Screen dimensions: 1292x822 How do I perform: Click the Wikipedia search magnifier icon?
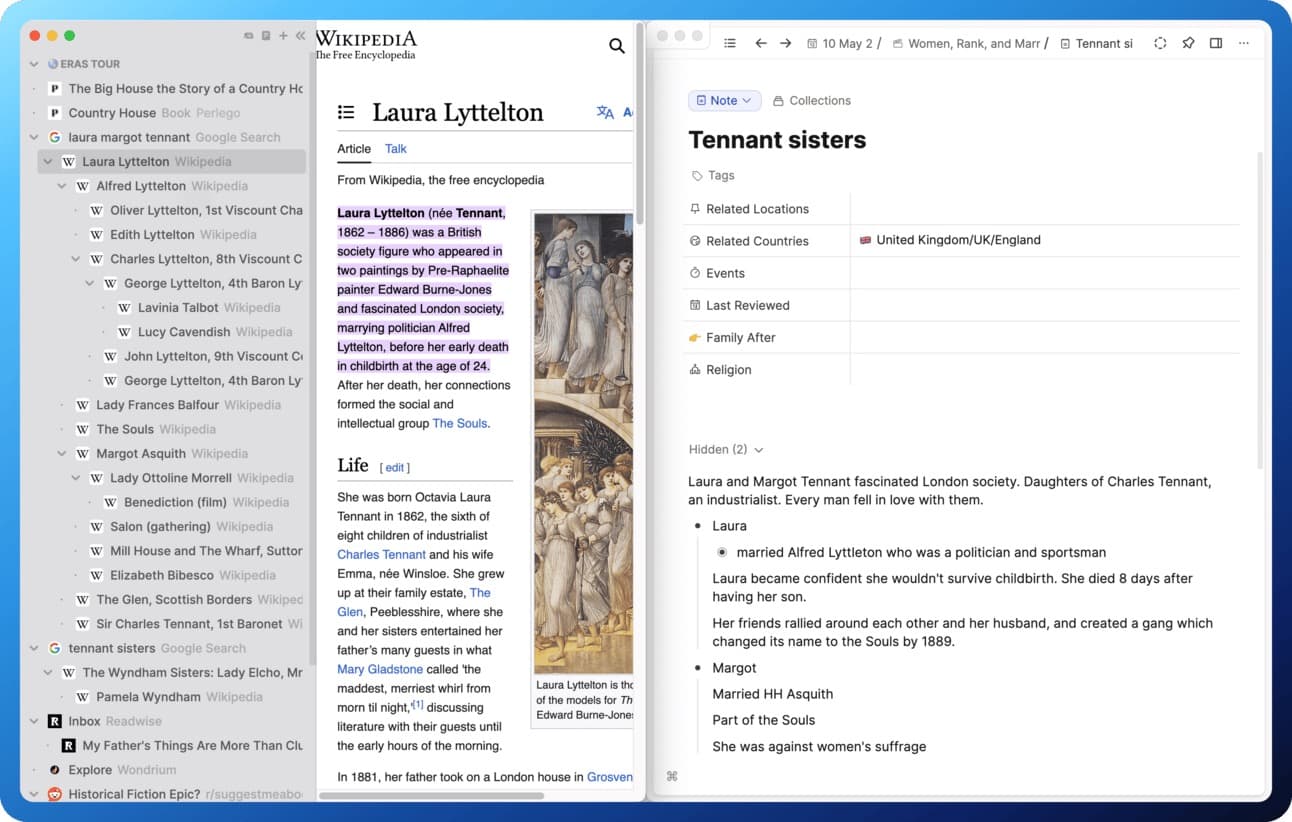pos(616,46)
